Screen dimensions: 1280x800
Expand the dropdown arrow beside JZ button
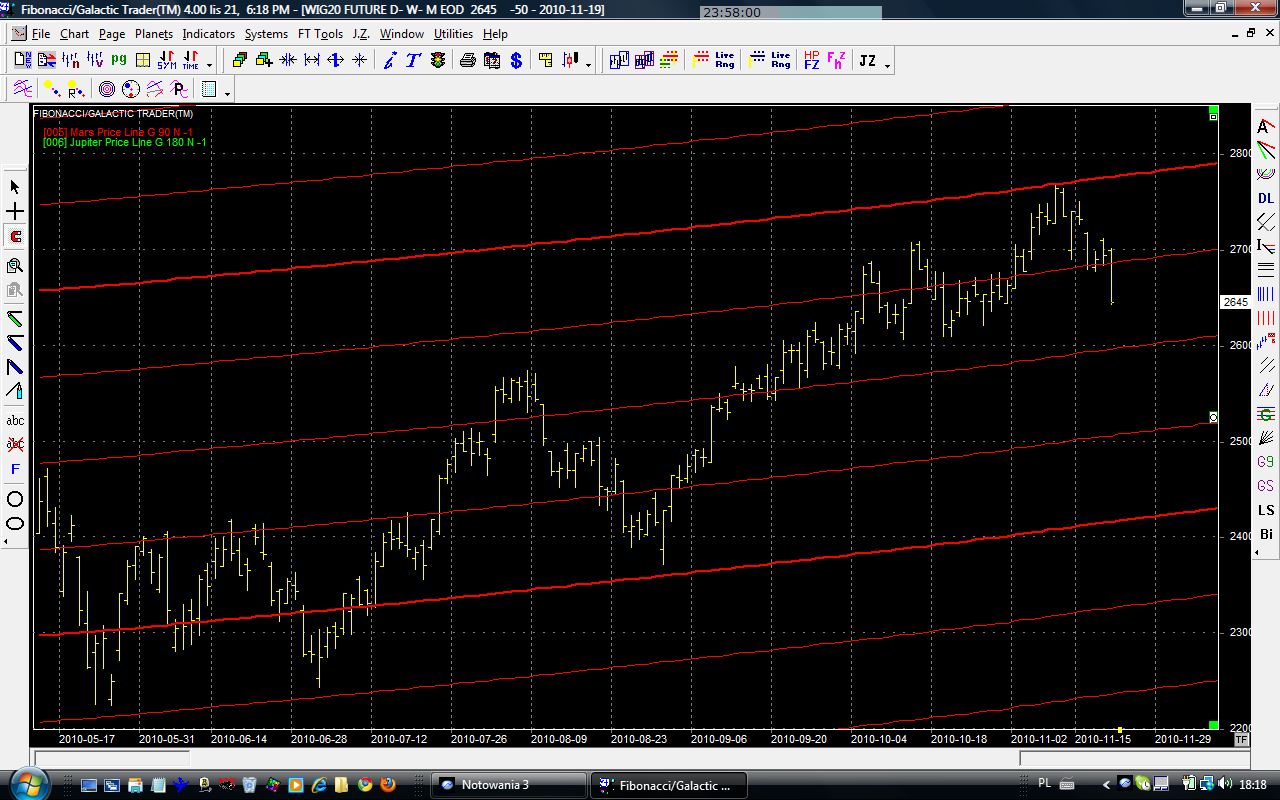pos(887,64)
